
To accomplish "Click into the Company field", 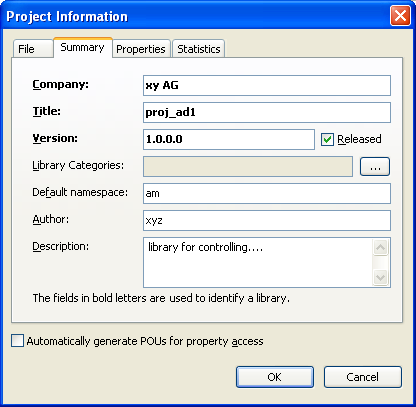I will pos(267,85).
